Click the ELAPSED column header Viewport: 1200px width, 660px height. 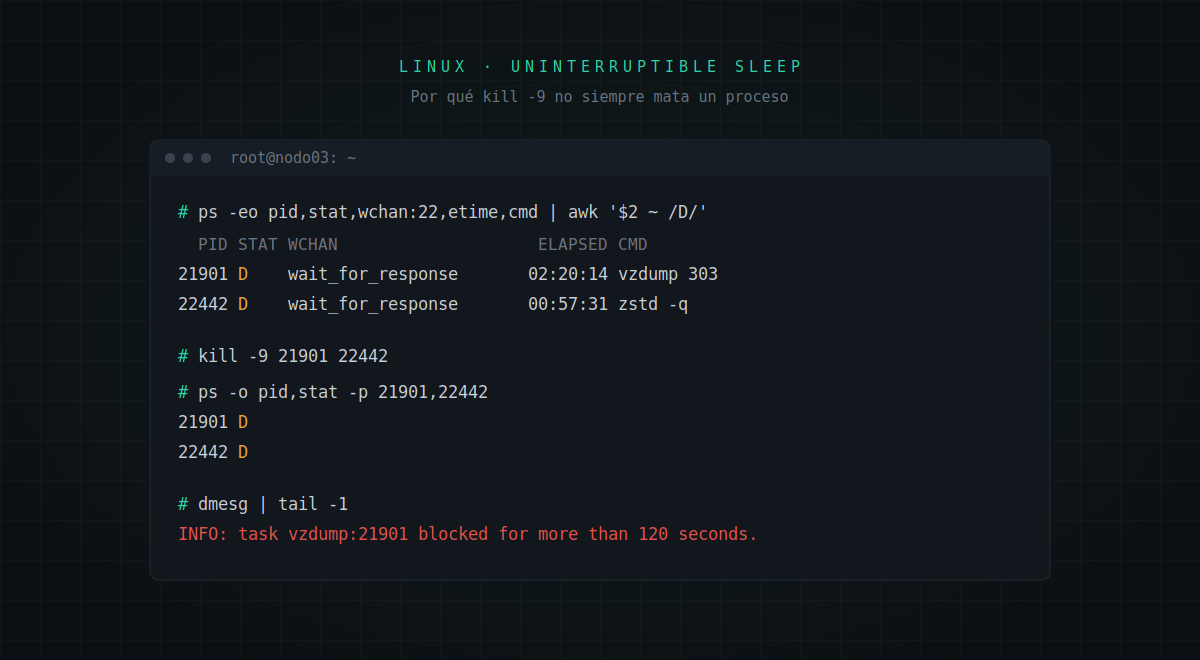tap(573, 244)
